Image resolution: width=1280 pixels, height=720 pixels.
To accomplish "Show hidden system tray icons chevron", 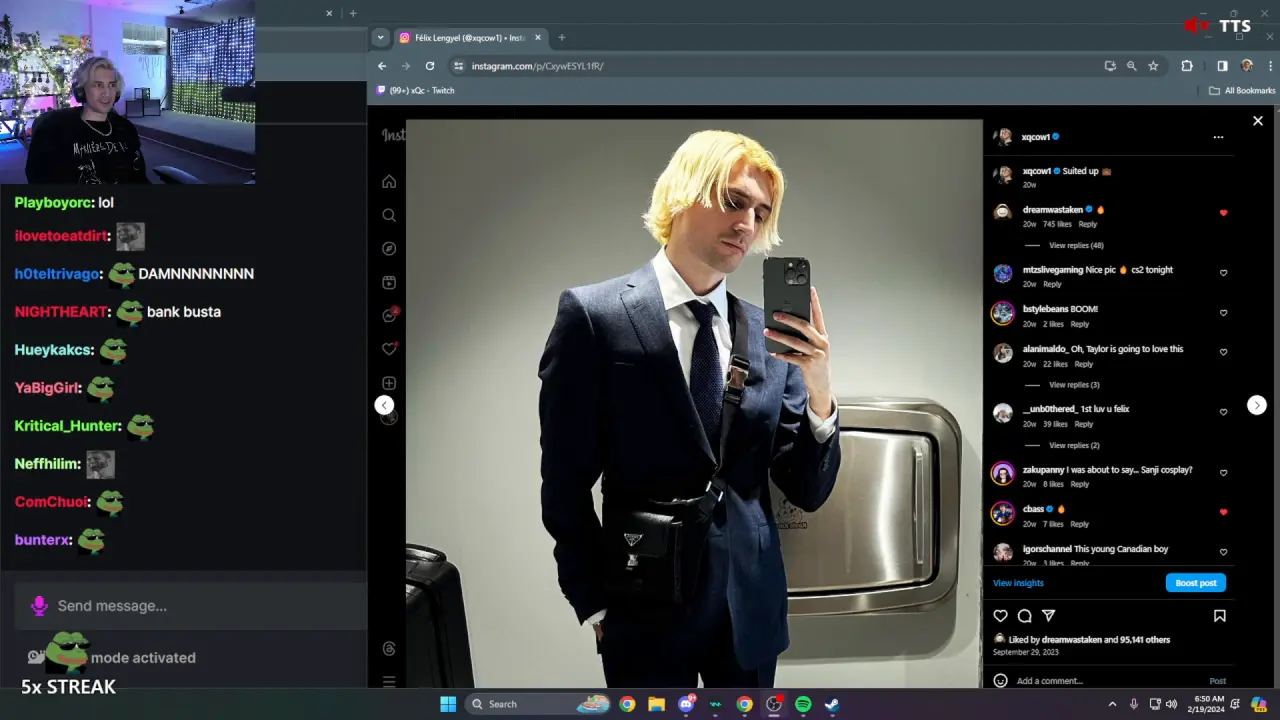I will [x=1110, y=704].
